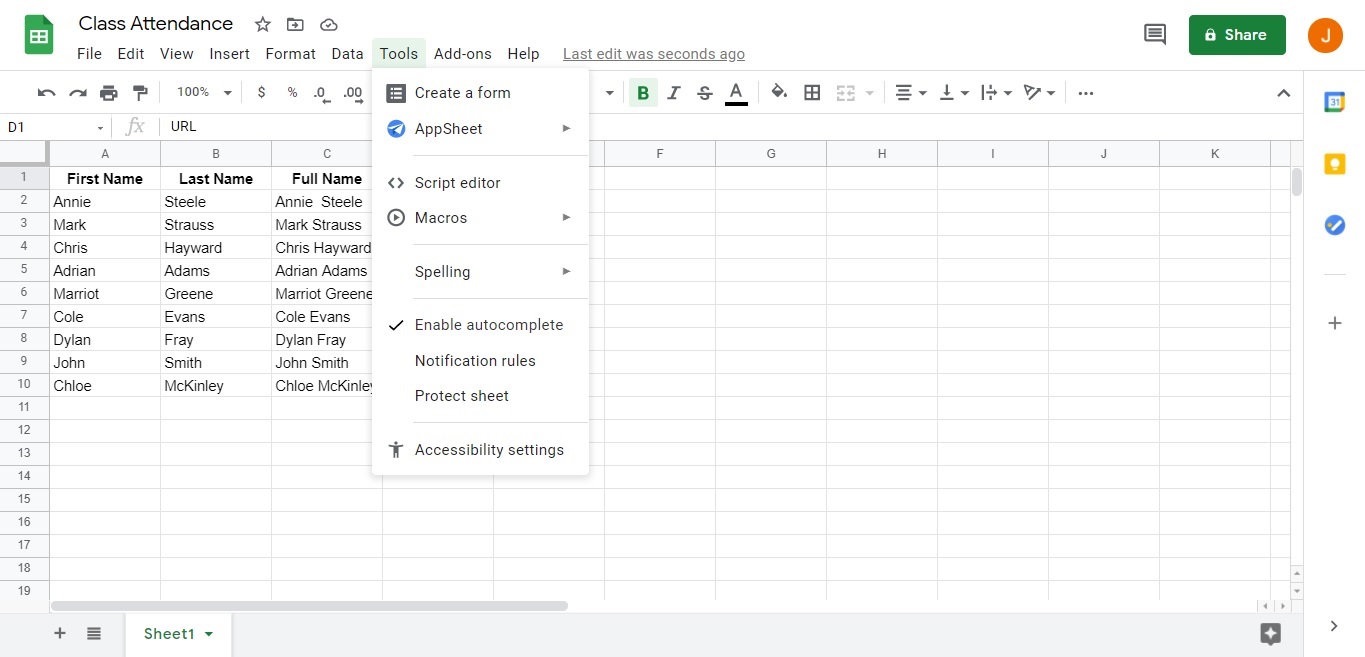
Task: Click the text color swatch
Action: [x=736, y=93]
